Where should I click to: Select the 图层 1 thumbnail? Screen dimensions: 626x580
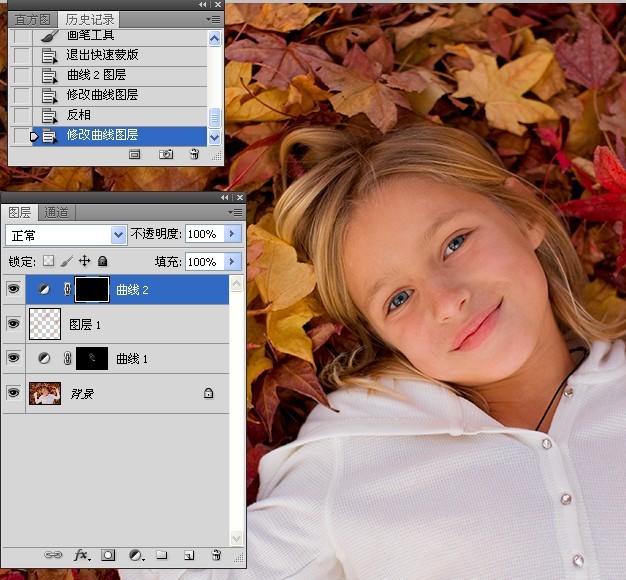pos(45,324)
